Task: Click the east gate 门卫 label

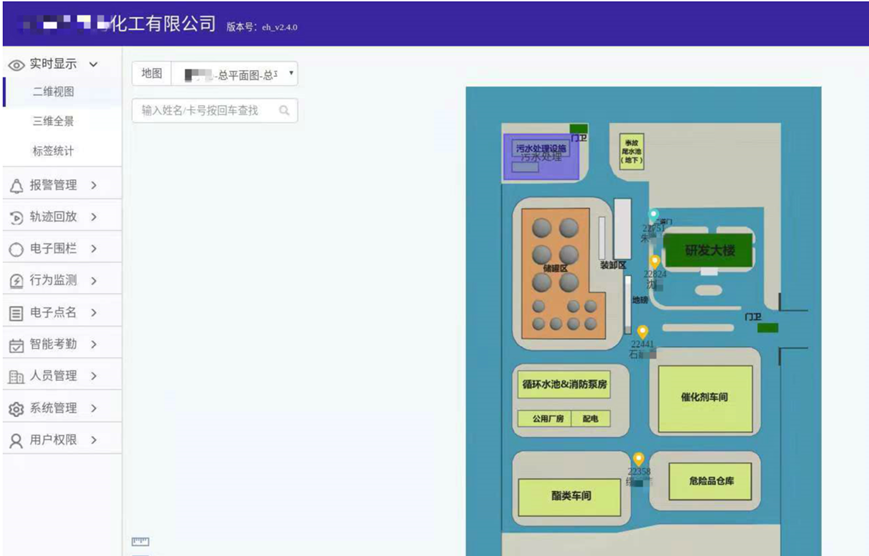Action: tap(753, 317)
